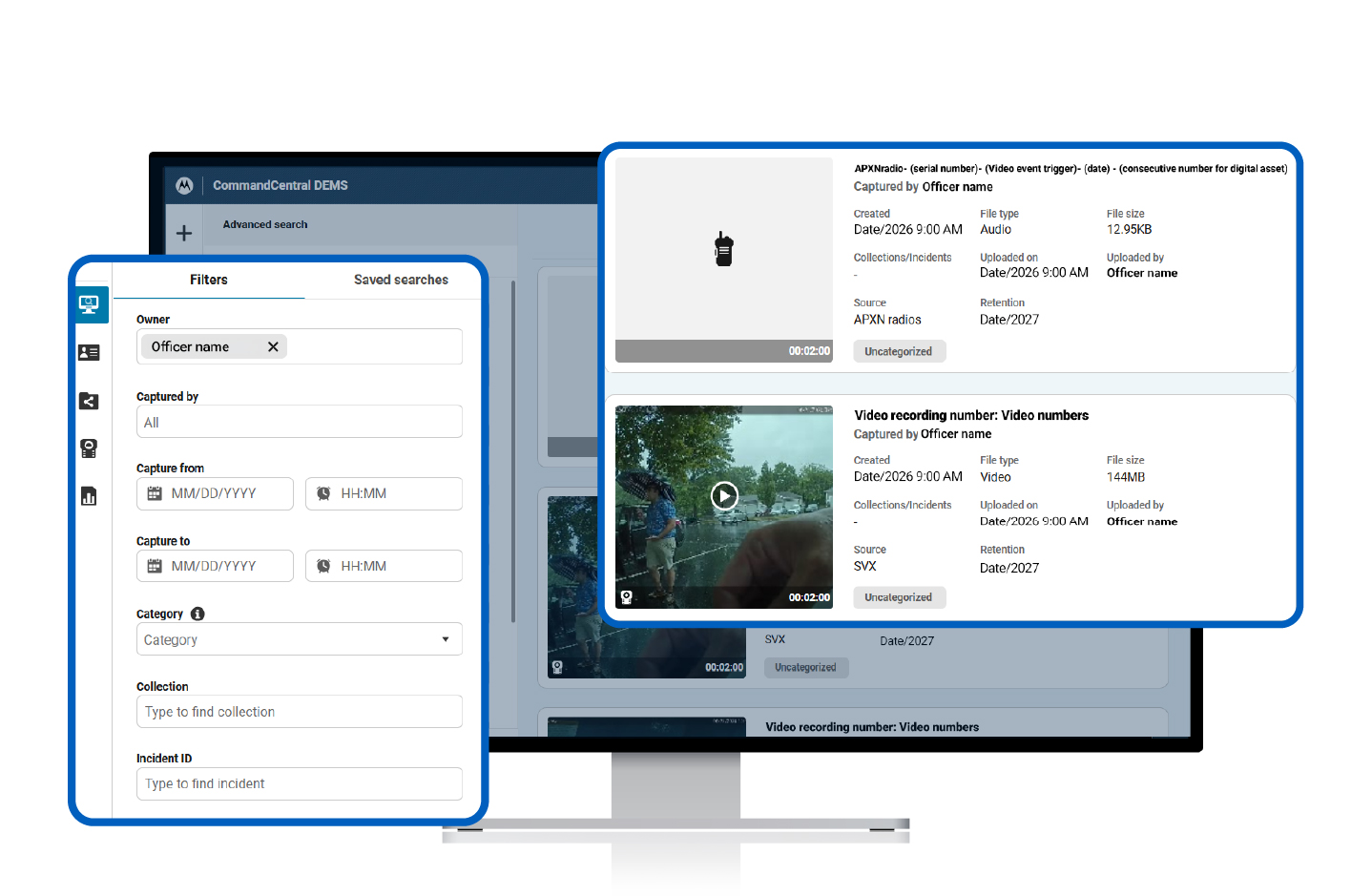Open the Capture from time field
This screenshot has width=1372, height=896.
(x=384, y=493)
